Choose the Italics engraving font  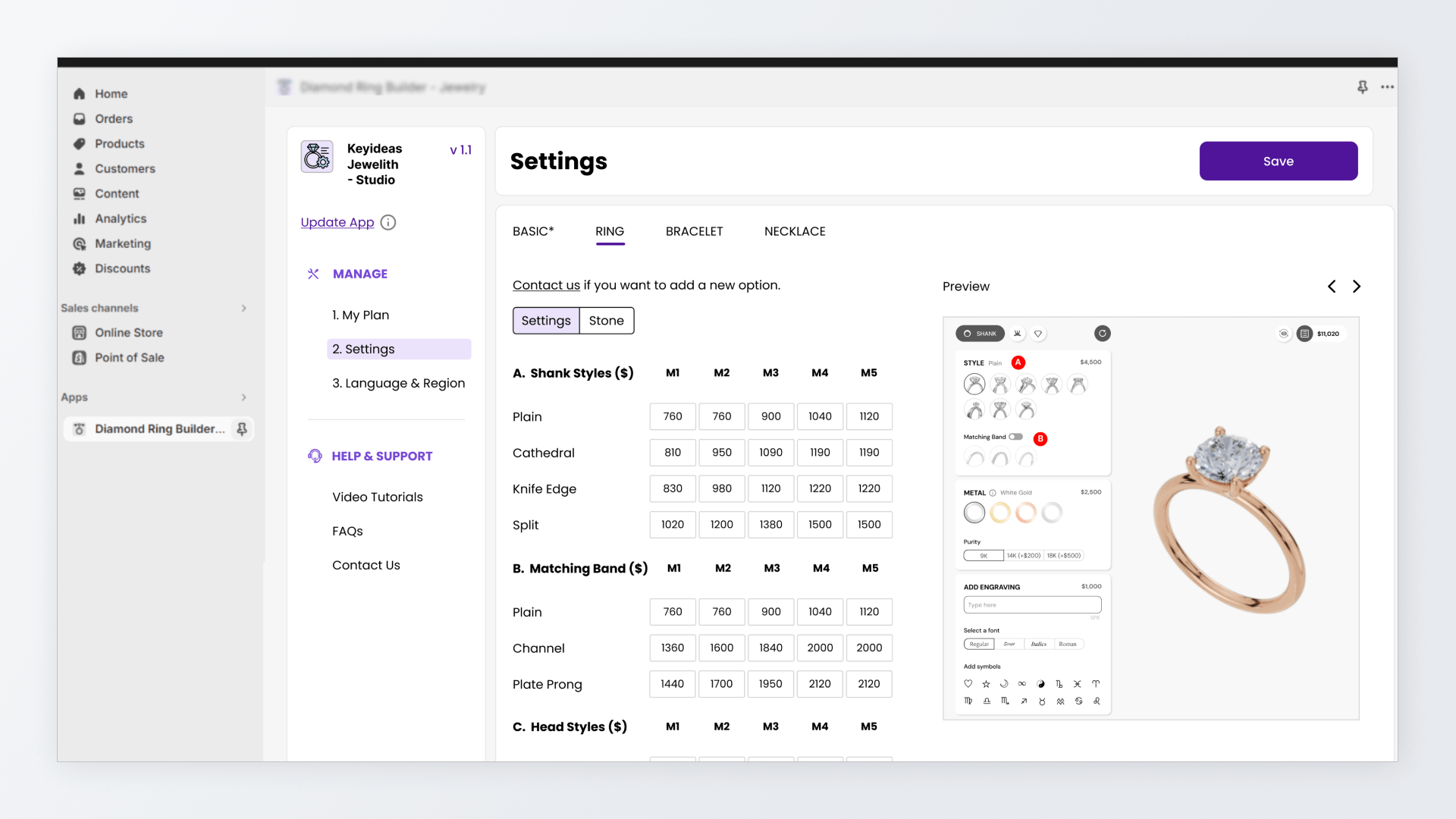tap(1038, 645)
